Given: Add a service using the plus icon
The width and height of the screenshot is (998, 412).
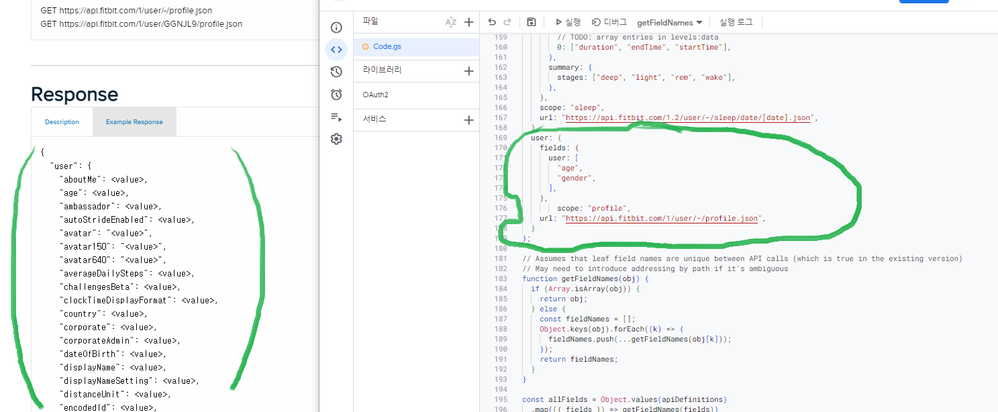Looking at the screenshot, I should click(x=468, y=120).
